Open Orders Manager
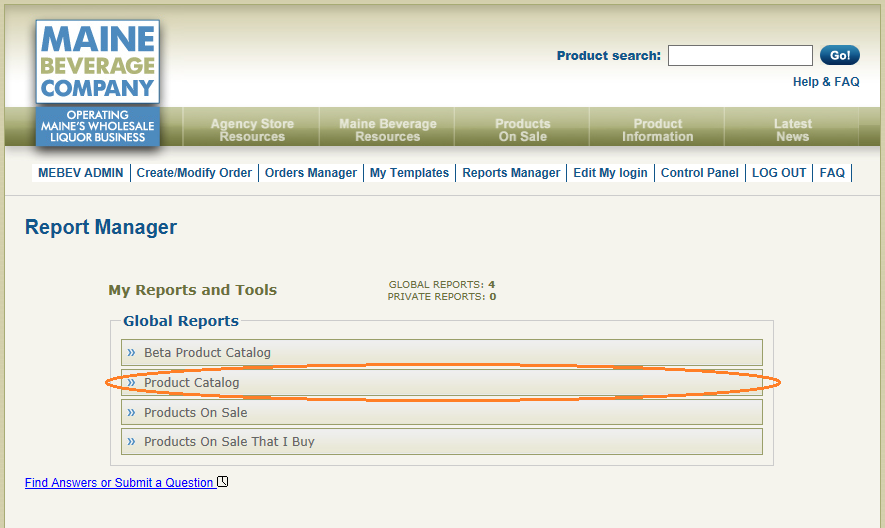The image size is (885, 528). coord(311,173)
